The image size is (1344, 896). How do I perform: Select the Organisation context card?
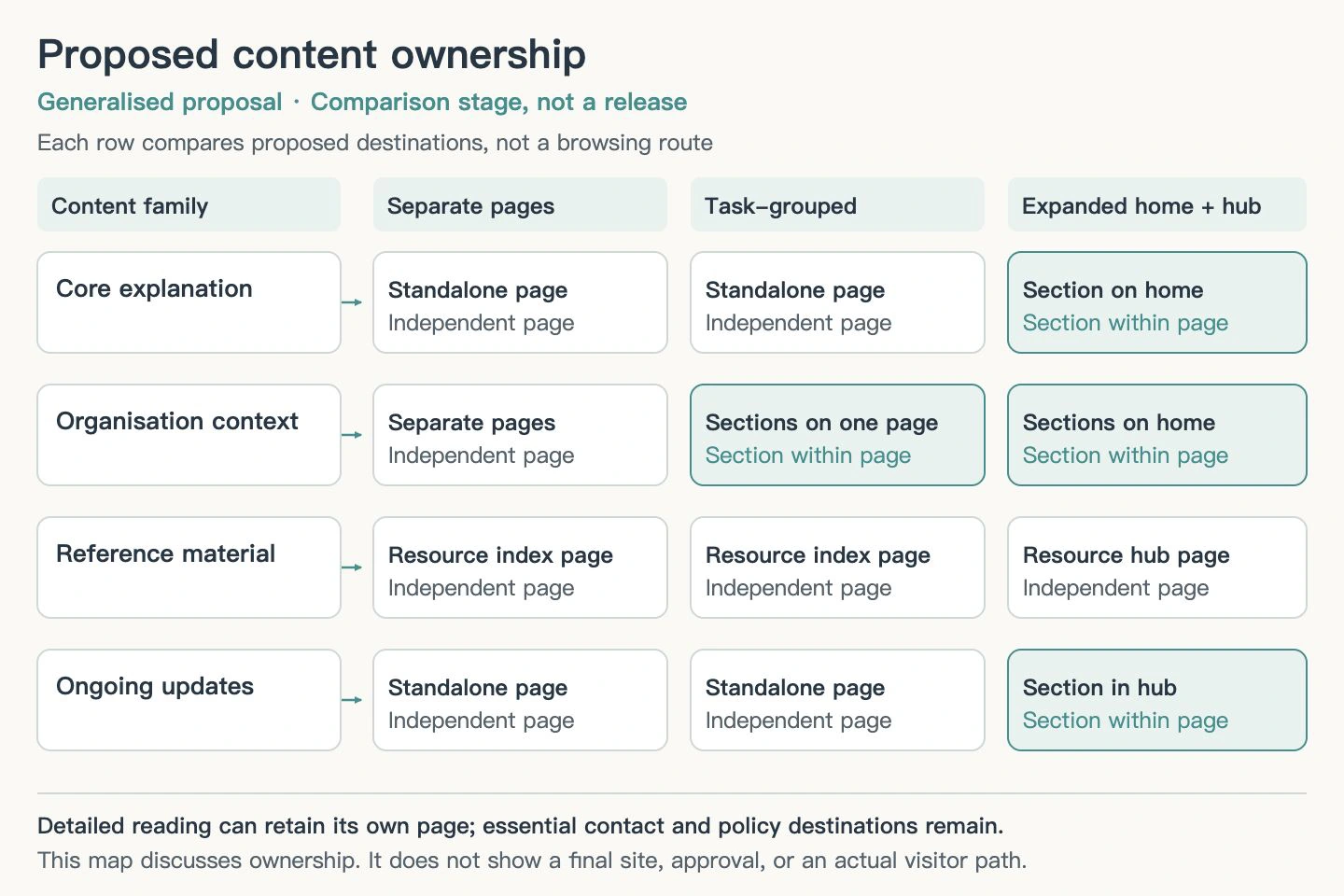point(189,435)
